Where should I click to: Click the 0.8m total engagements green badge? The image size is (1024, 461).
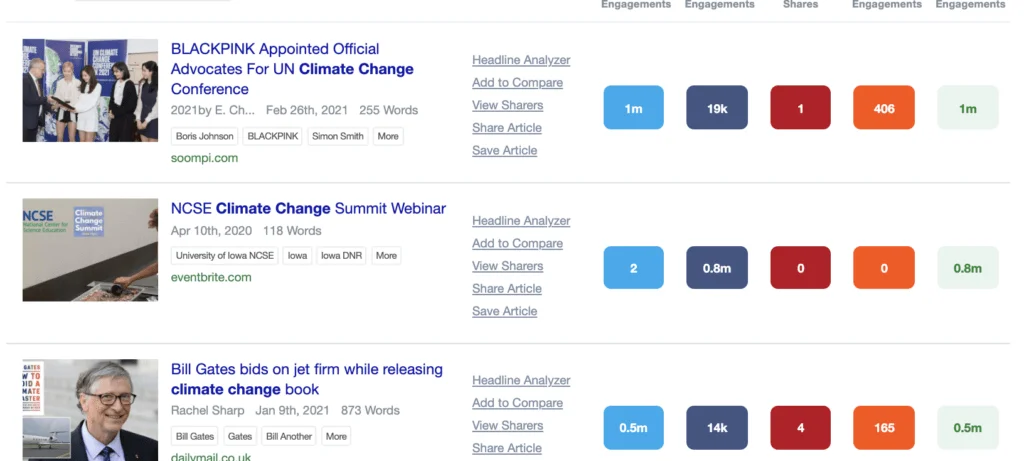pyautogui.click(x=968, y=268)
